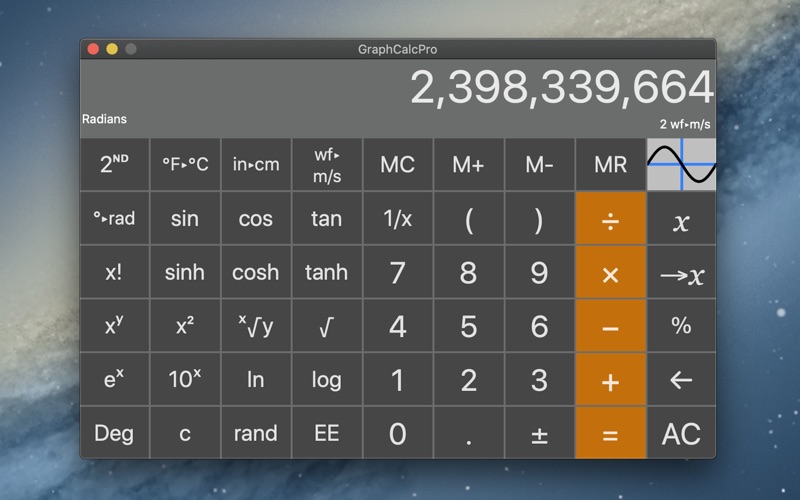The image size is (800, 500).
Task: Add to memory with M+
Action: (x=468, y=164)
